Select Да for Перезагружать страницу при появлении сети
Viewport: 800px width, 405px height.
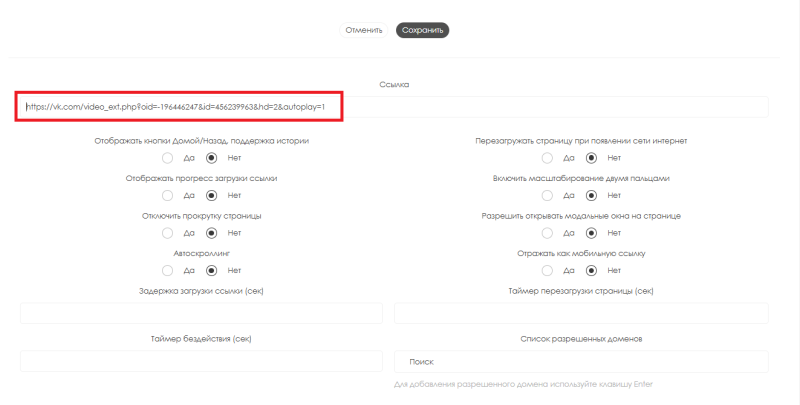(x=547, y=157)
